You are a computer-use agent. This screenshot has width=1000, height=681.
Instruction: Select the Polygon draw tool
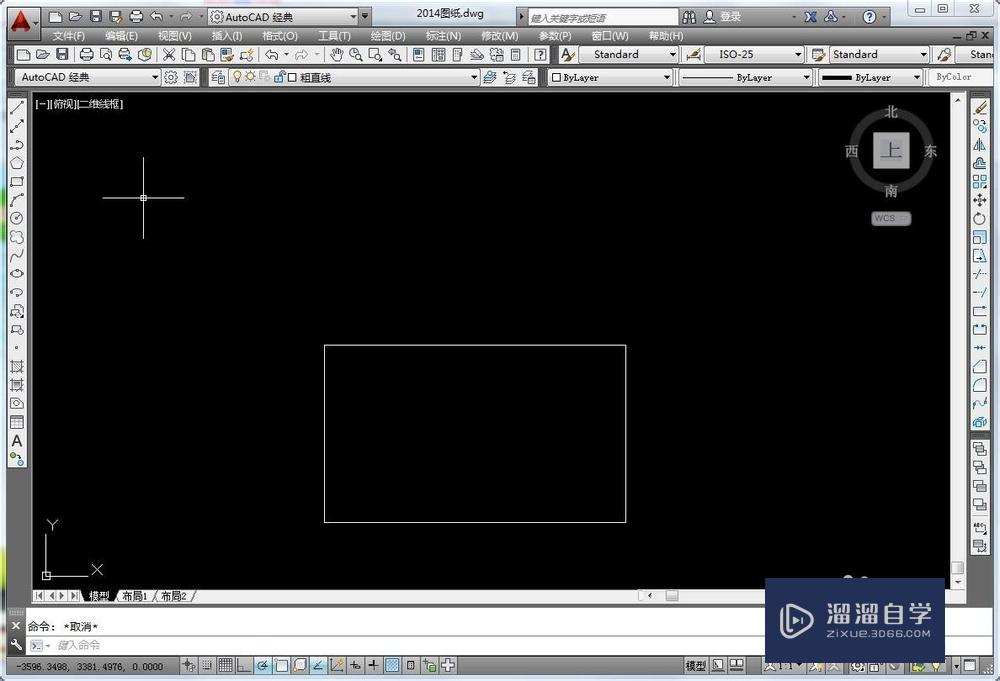click(17, 163)
